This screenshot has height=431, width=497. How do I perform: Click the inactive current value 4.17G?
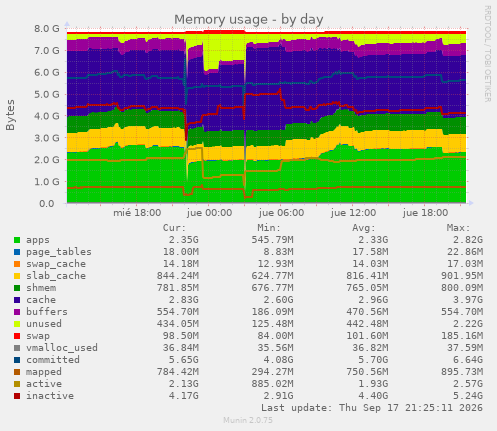(183, 396)
